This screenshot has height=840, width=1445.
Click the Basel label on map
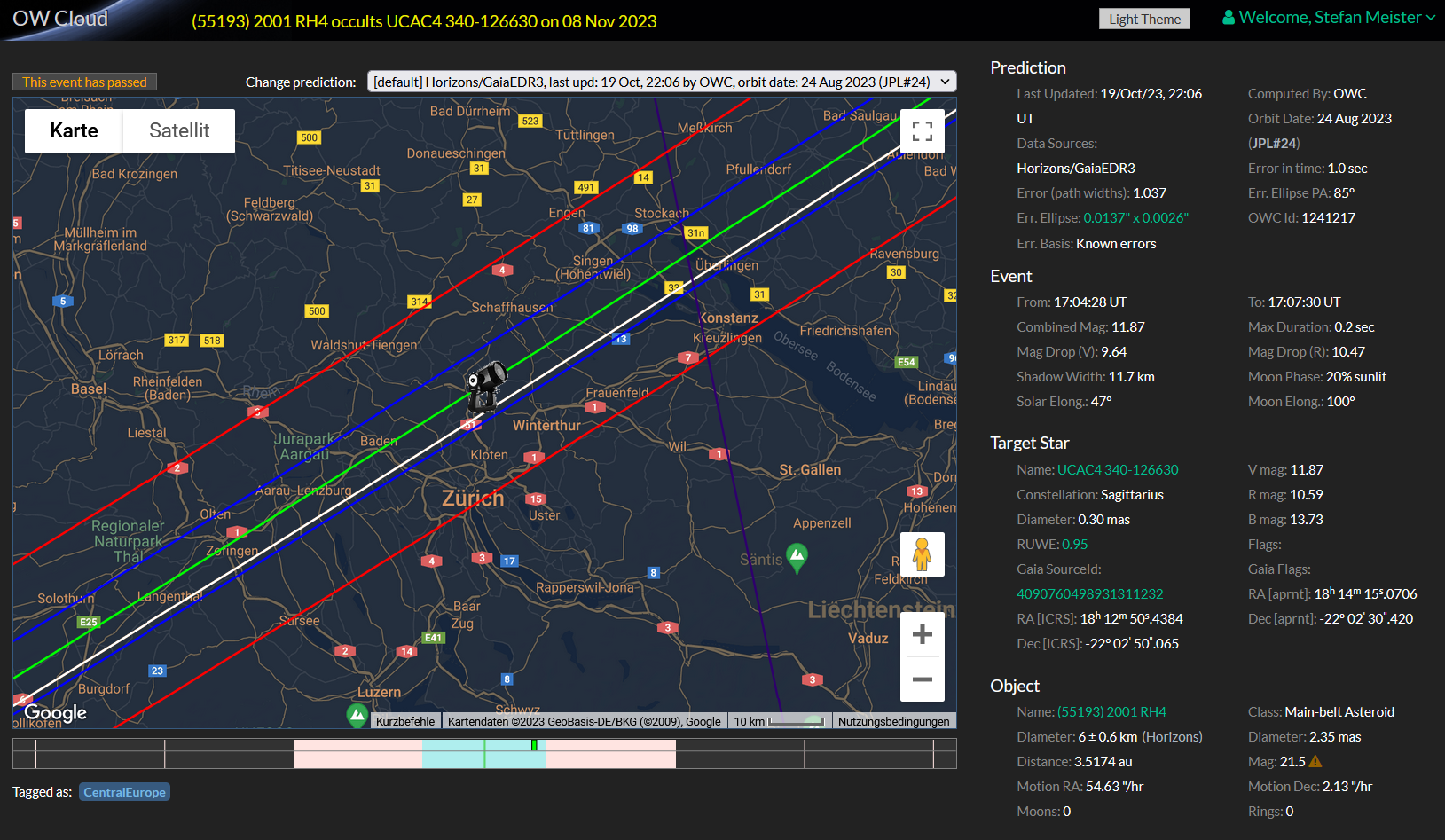point(89,389)
